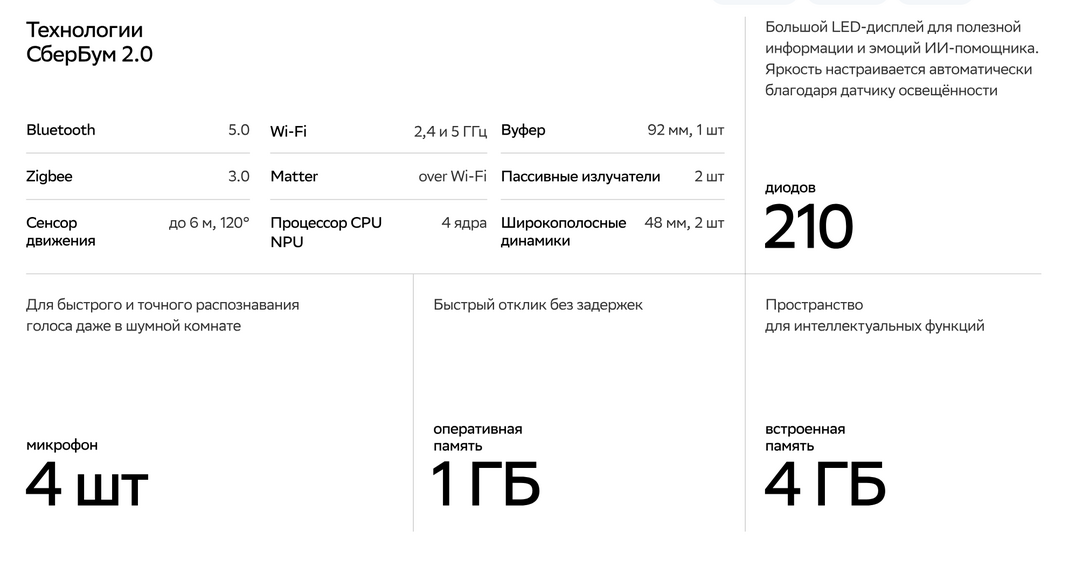
Task: Select the "Процессор CPU NPU" label
Action: (x=326, y=232)
